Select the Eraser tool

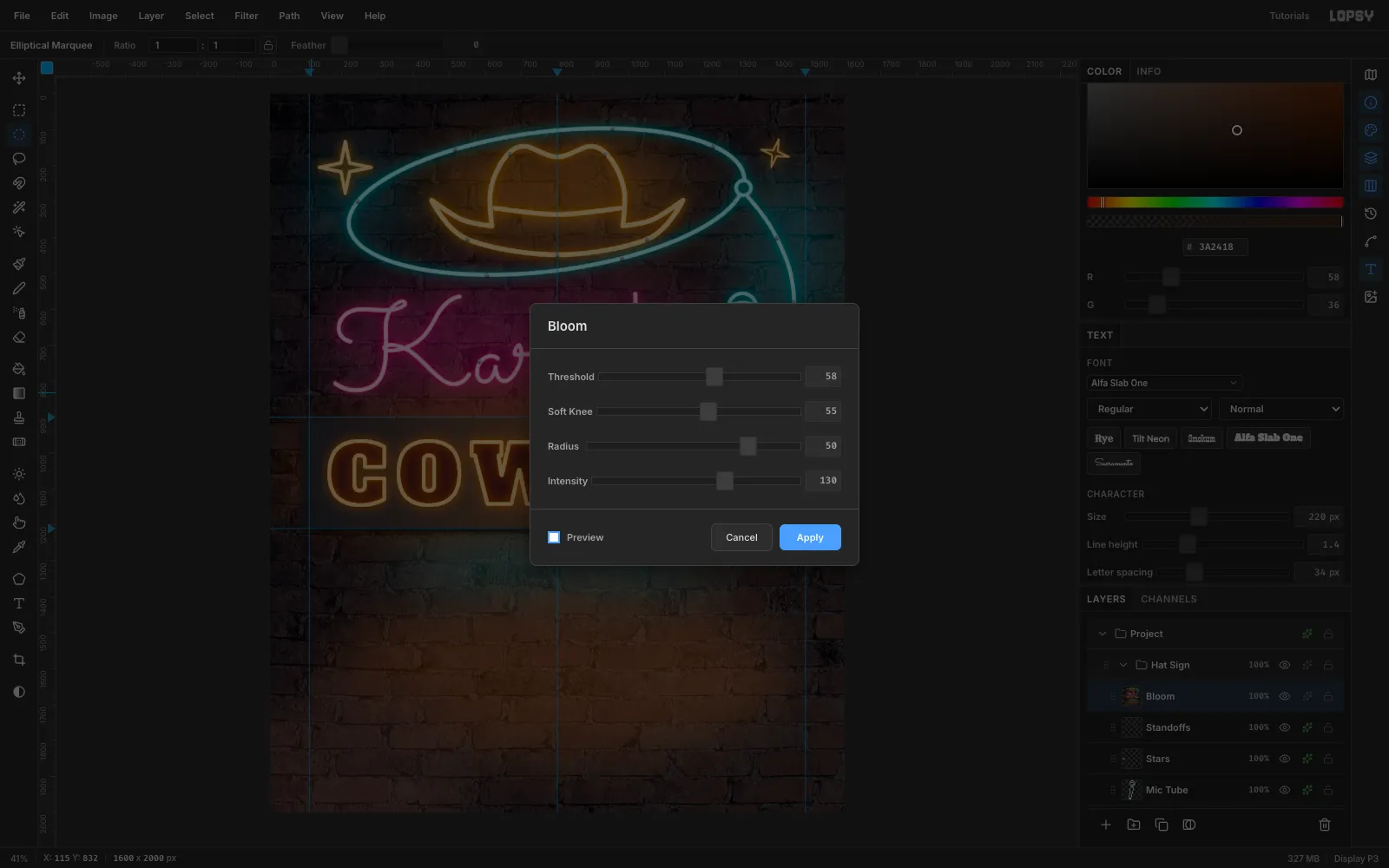coord(19,337)
